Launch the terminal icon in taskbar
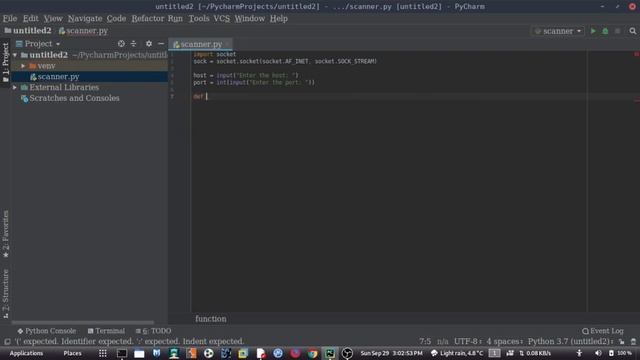The height and width of the screenshot is (360, 640). [x=122, y=353]
